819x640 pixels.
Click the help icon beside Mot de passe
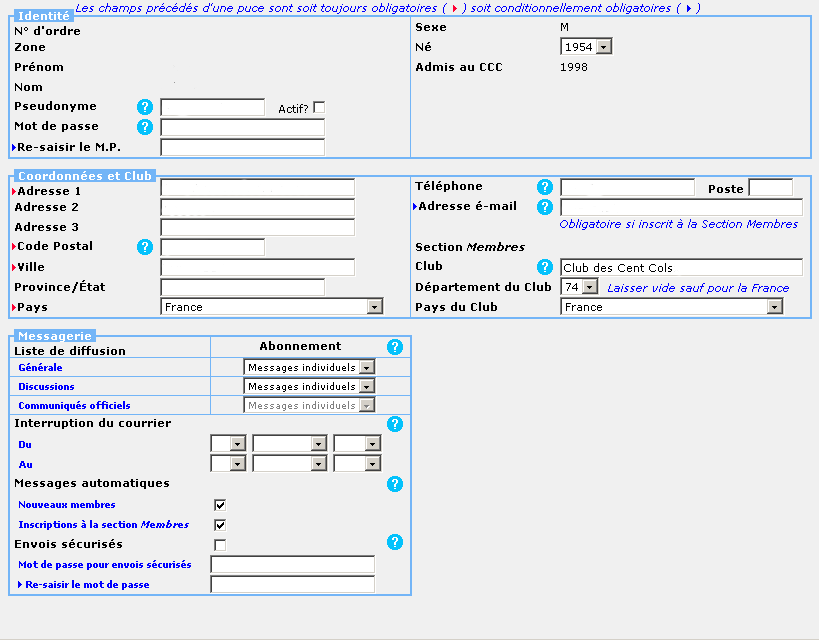[145, 127]
